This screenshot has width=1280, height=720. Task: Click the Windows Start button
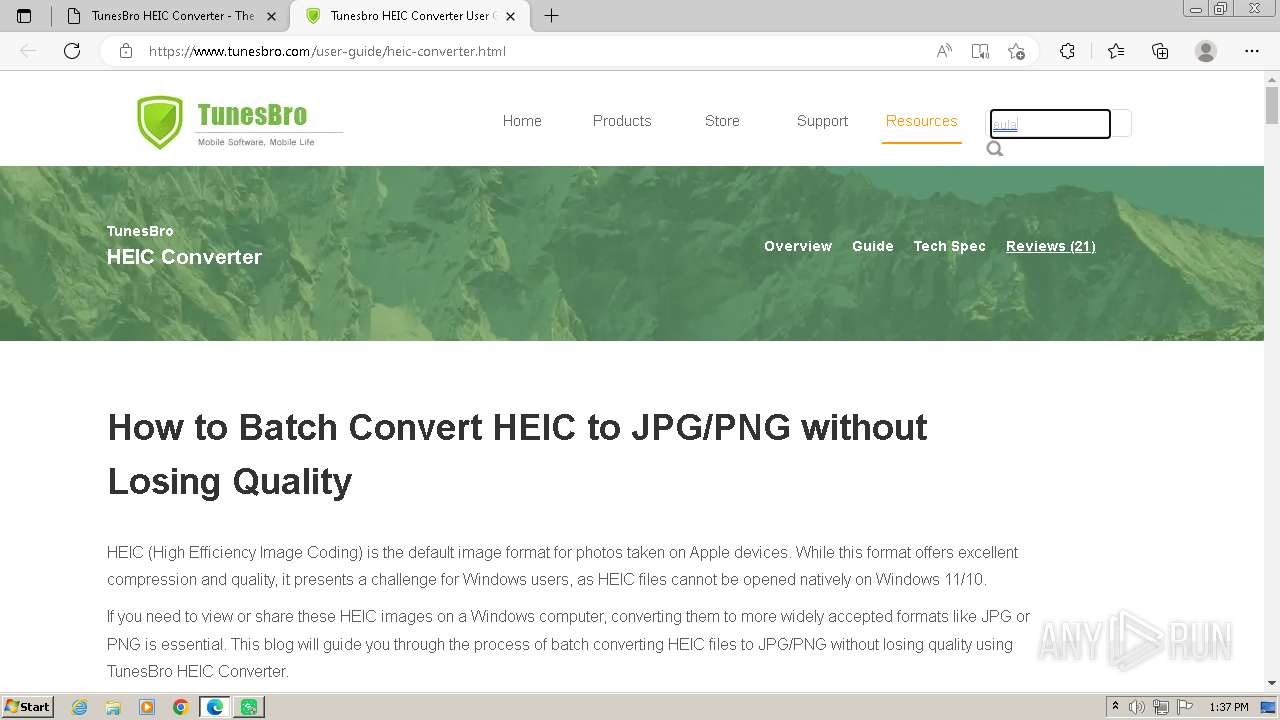coord(28,707)
